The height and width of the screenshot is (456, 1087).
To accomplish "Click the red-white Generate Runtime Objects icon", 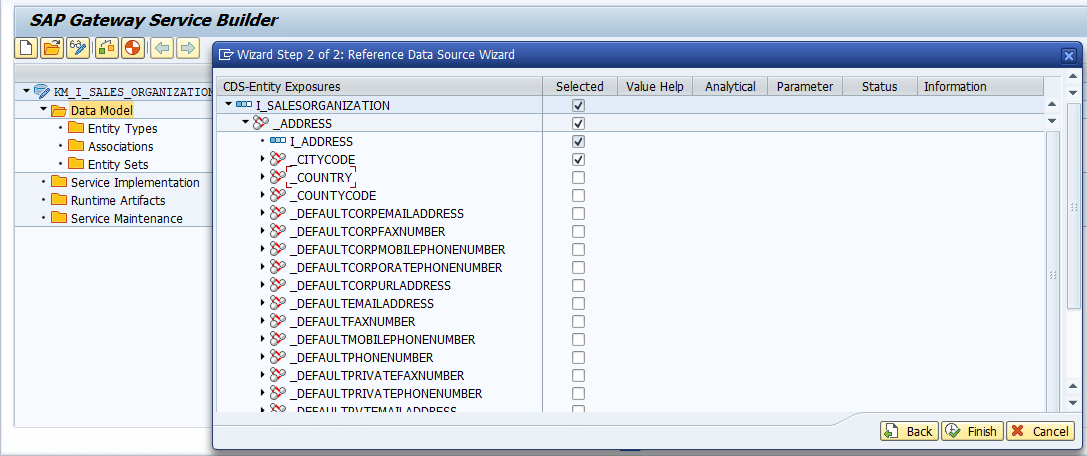I will pos(132,48).
